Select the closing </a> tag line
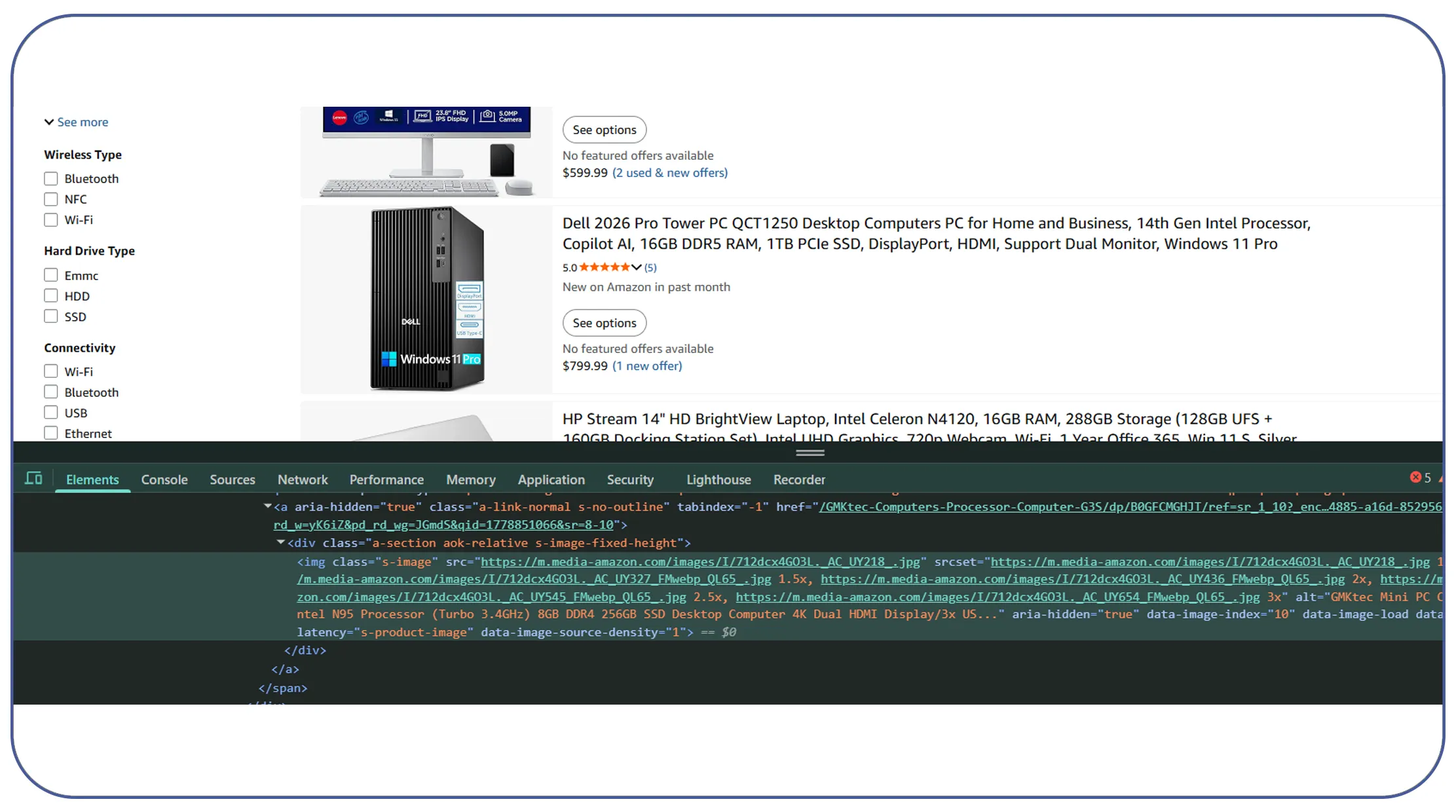 286,669
